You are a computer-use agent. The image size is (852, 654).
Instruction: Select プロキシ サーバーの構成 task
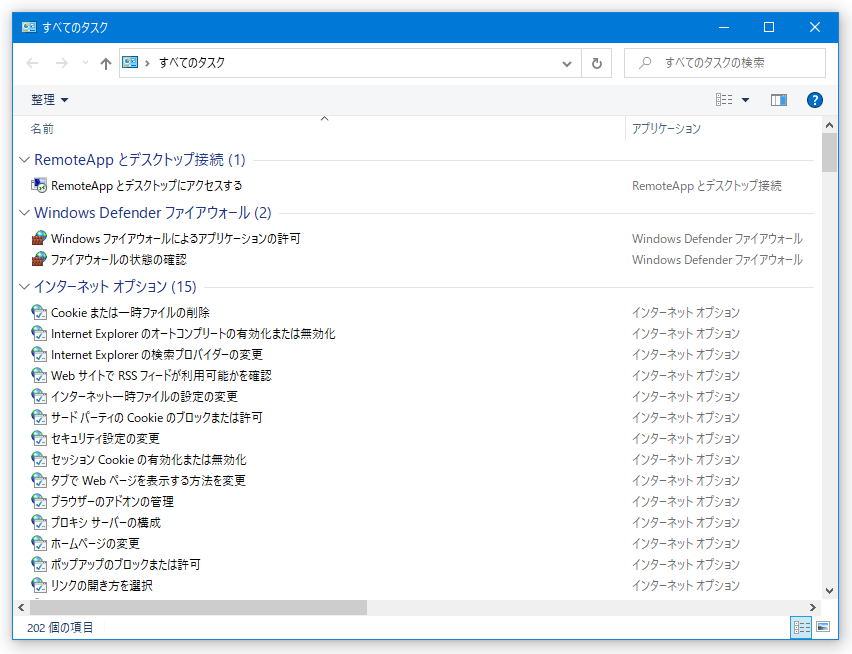coord(106,523)
